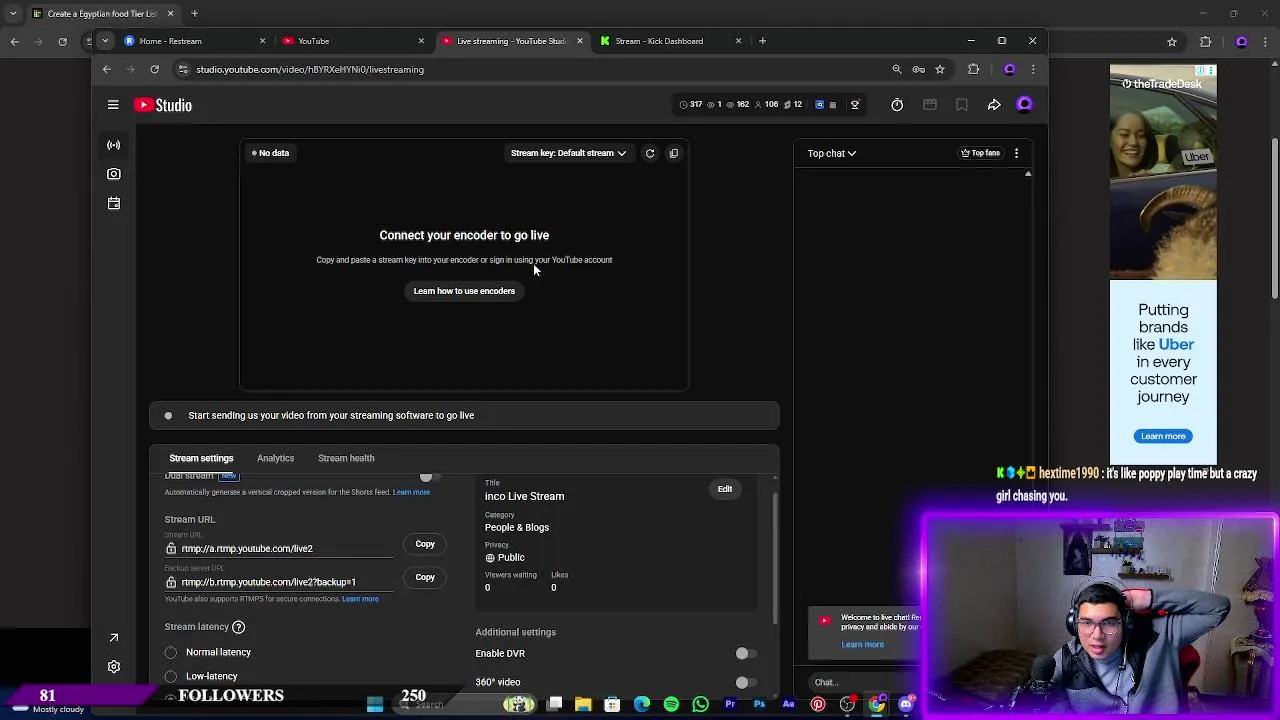Click the YouTube Studio logo
Screen dimensions: 1280x720
[x=163, y=105]
